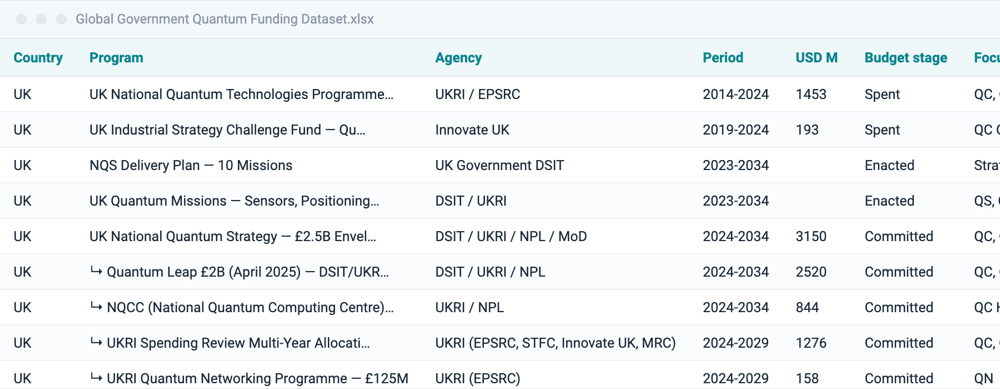The width and height of the screenshot is (1000, 389).
Task: Select the 2024-2029 period in UKRI Spending Review row
Action: pos(736,344)
